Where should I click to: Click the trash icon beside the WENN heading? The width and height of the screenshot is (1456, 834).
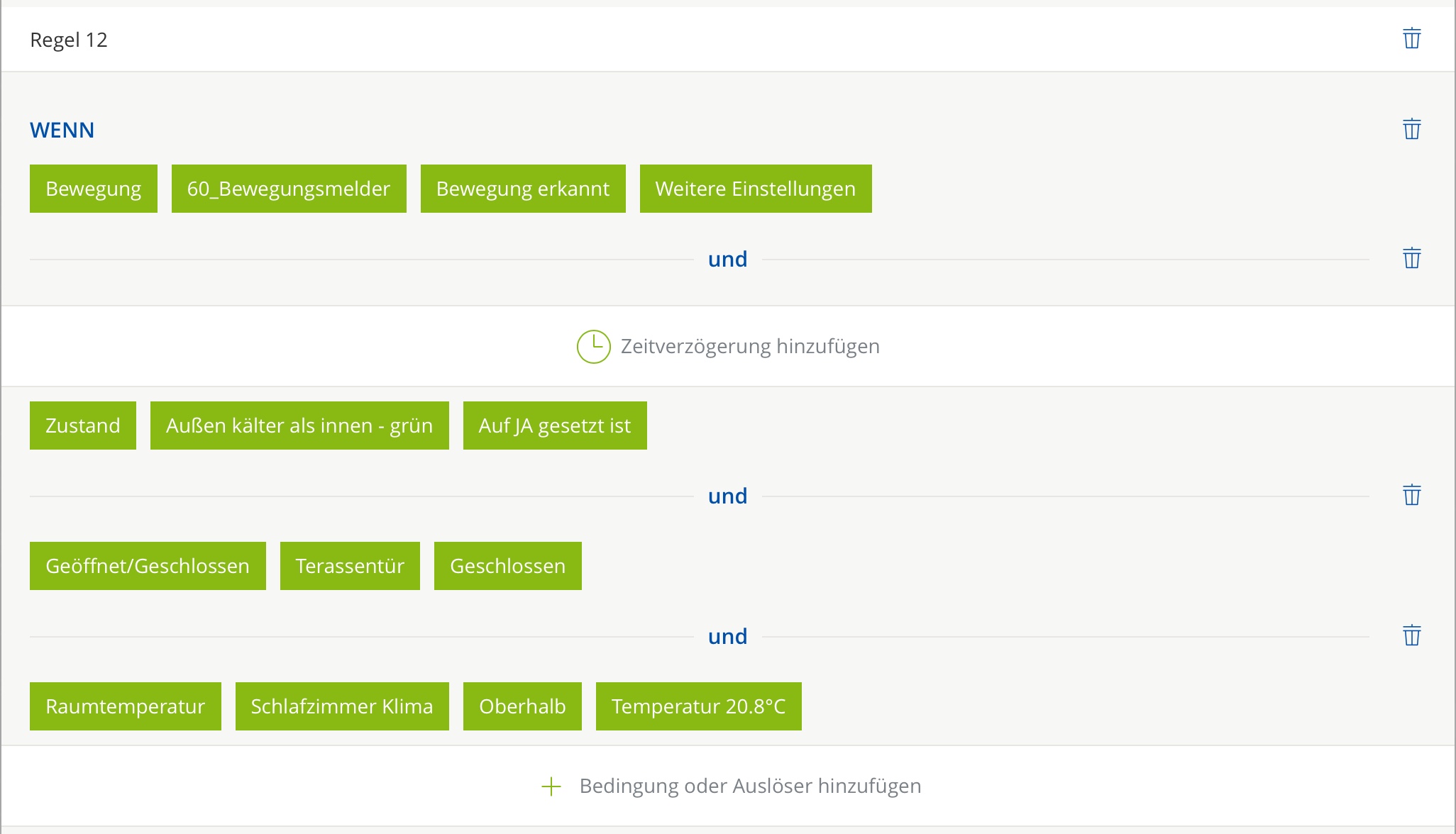(x=1411, y=129)
